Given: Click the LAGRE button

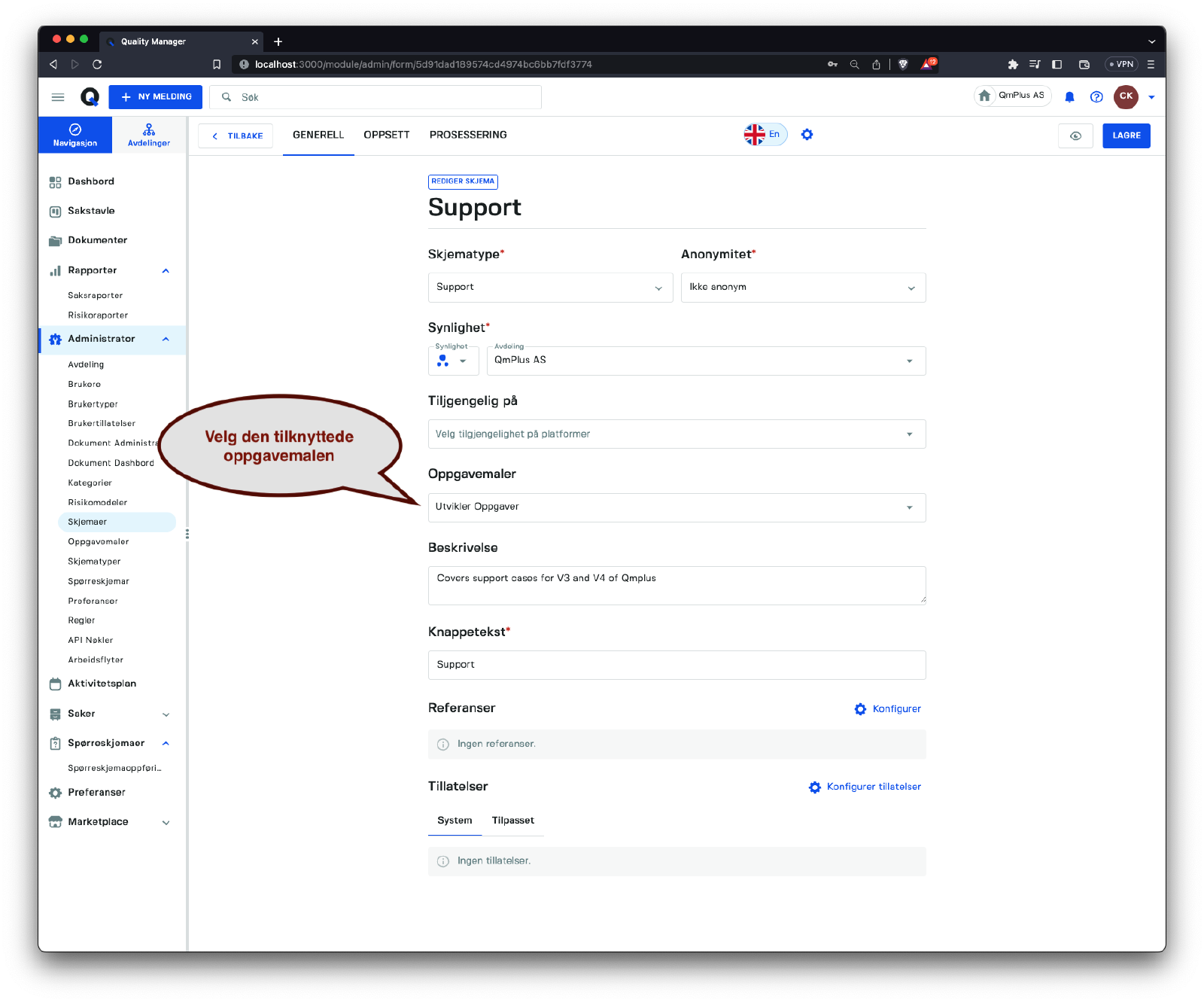Looking at the screenshot, I should 1126,136.
